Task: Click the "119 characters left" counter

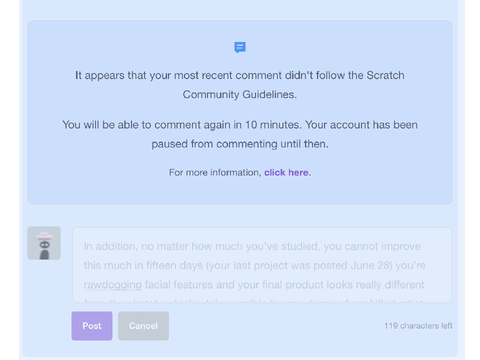Action: tap(418, 326)
